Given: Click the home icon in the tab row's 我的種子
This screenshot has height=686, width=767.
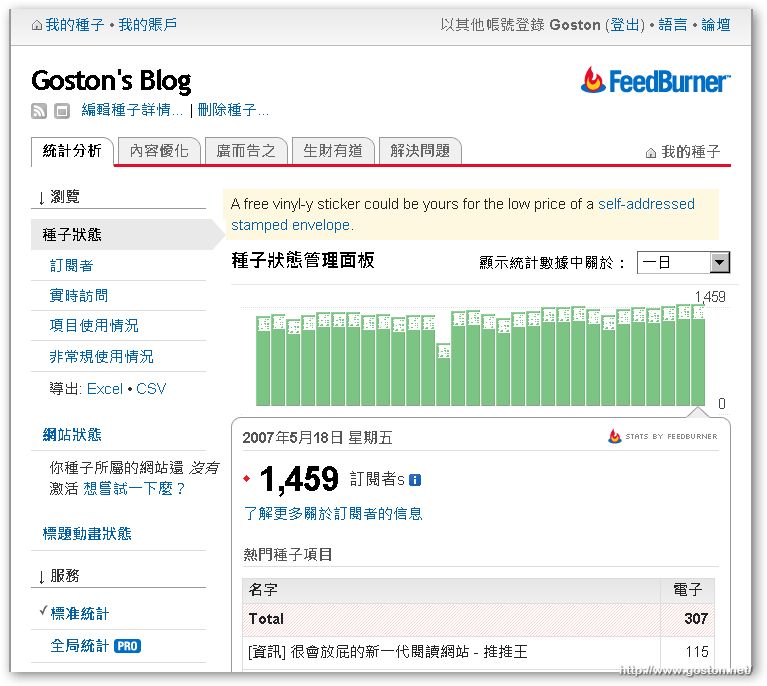Looking at the screenshot, I should pyautogui.click(x=650, y=153).
